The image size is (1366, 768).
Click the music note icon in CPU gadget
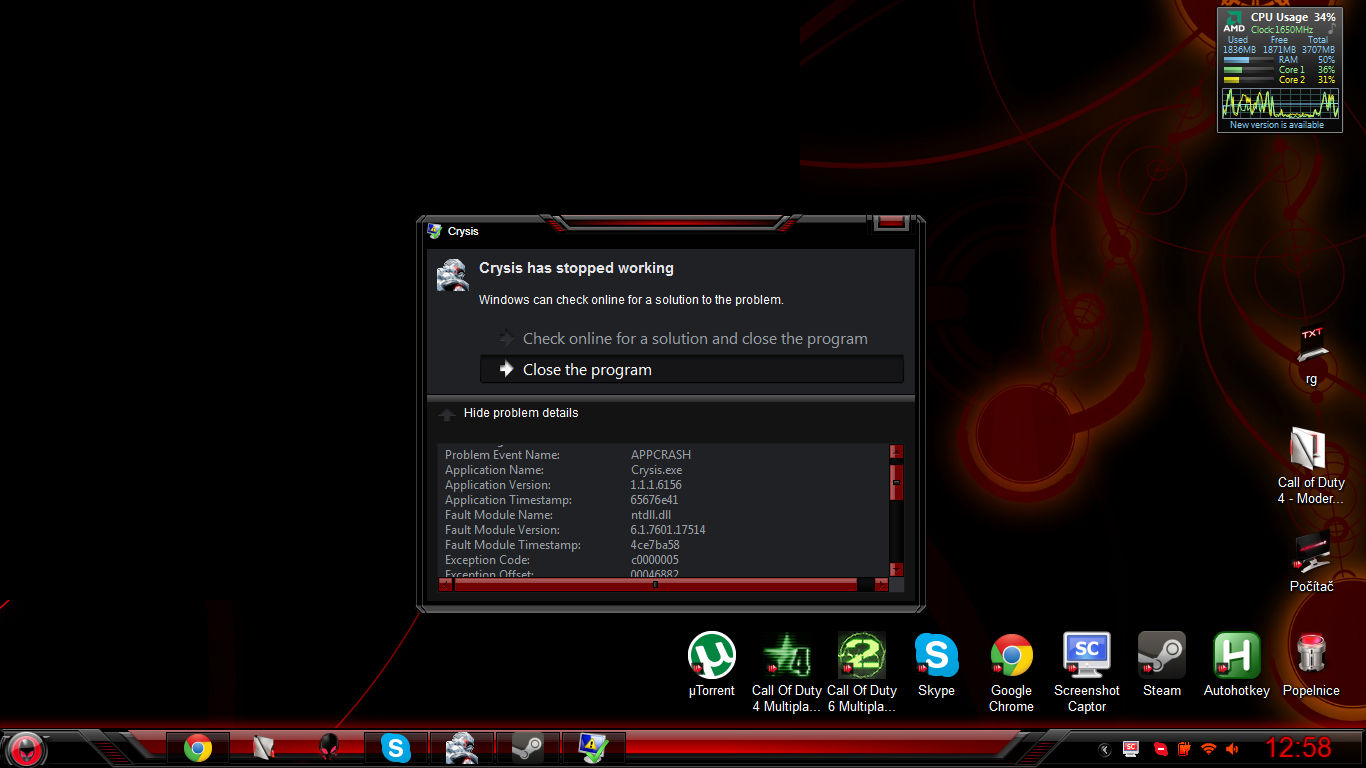(1330, 30)
